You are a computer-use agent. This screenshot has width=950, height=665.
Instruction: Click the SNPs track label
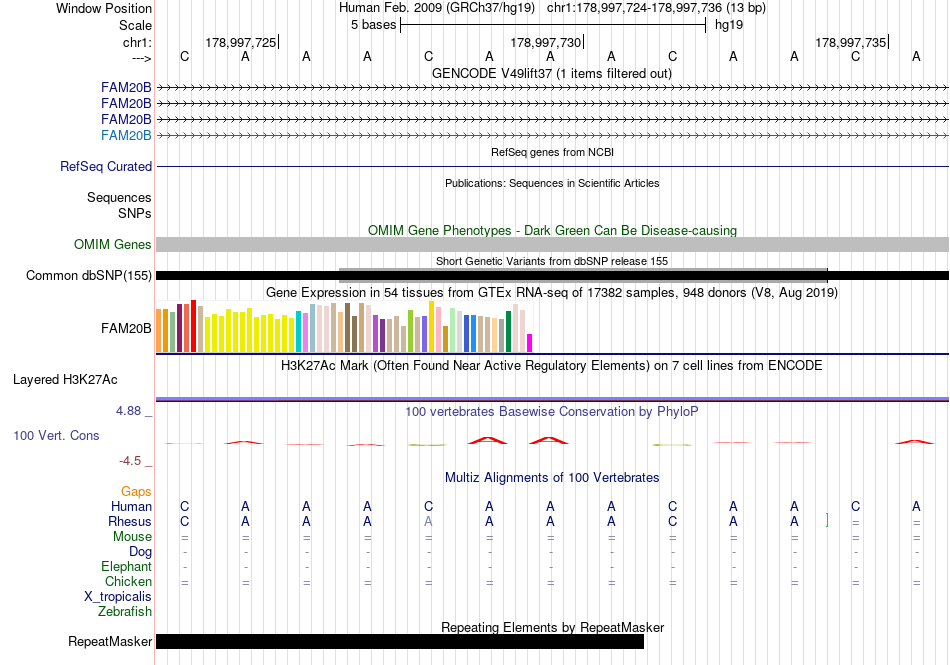point(135,213)
